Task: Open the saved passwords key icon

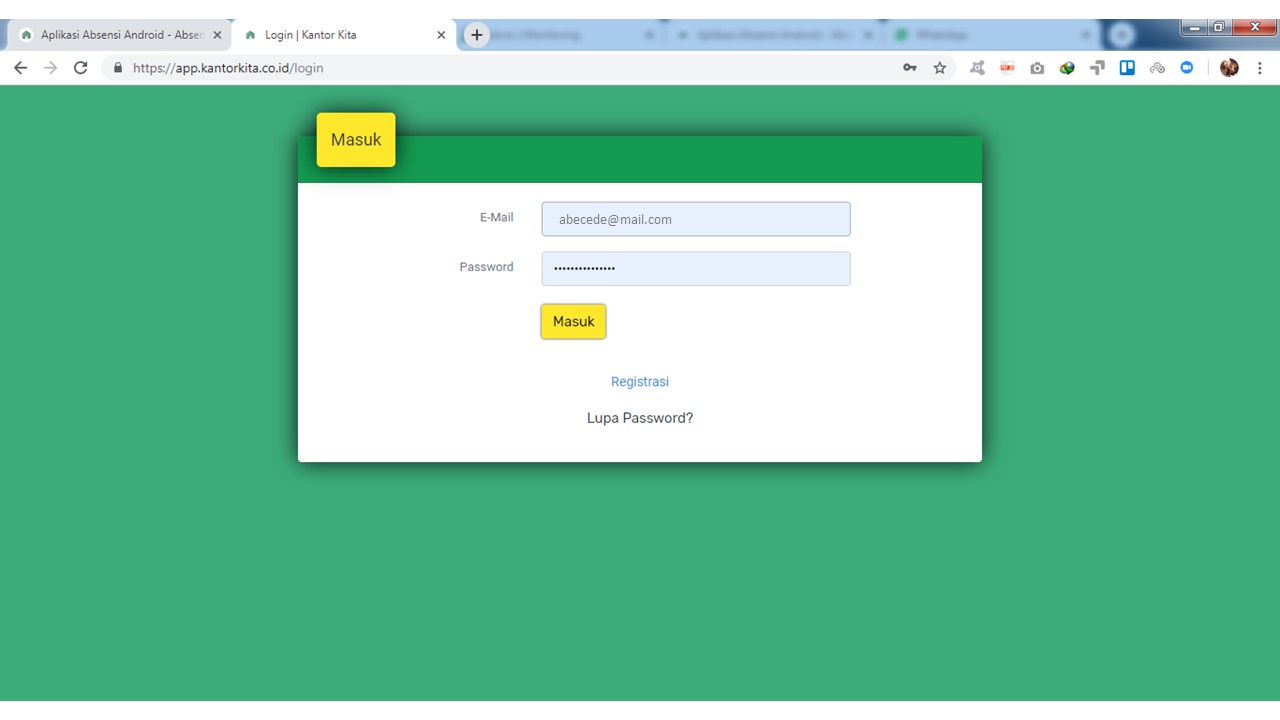Action: click(911, 68)
